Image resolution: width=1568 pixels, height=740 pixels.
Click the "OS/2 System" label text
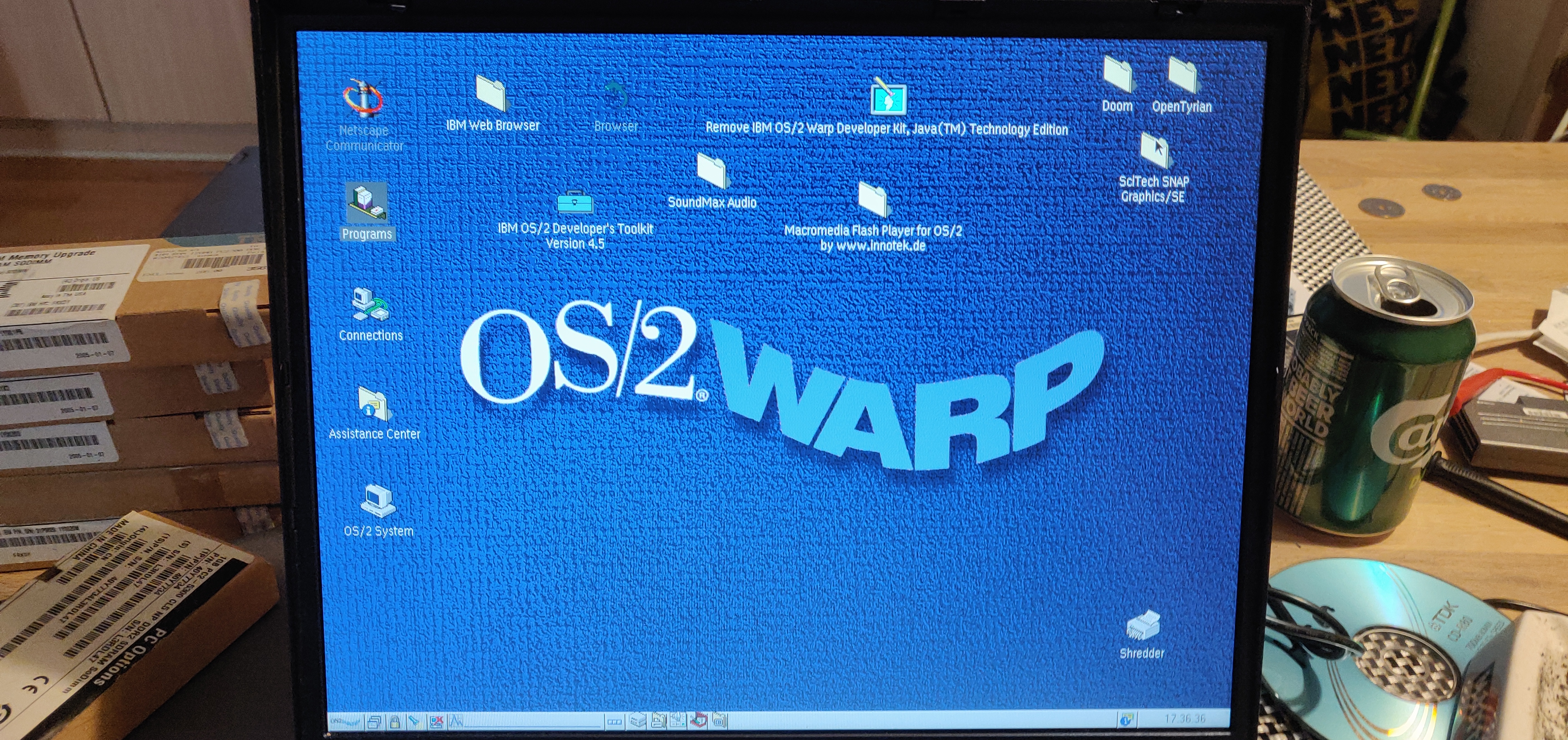point(379,531)
